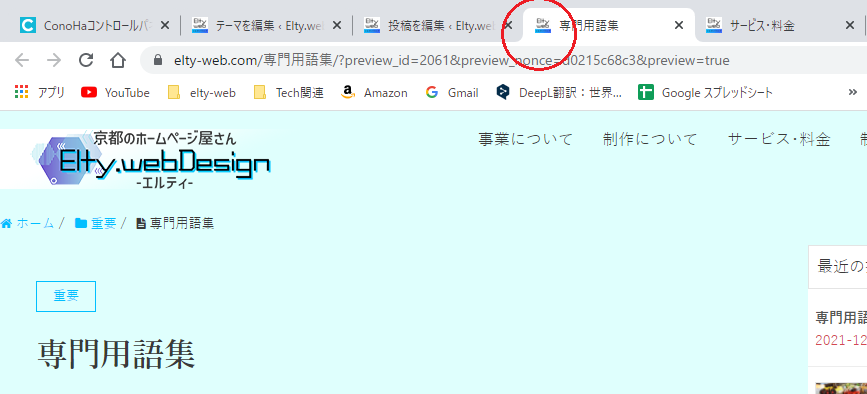Show hidden bookmarks with the chevron
The width and height of the screenshot is (867, 394).
[x=852, y=92]
